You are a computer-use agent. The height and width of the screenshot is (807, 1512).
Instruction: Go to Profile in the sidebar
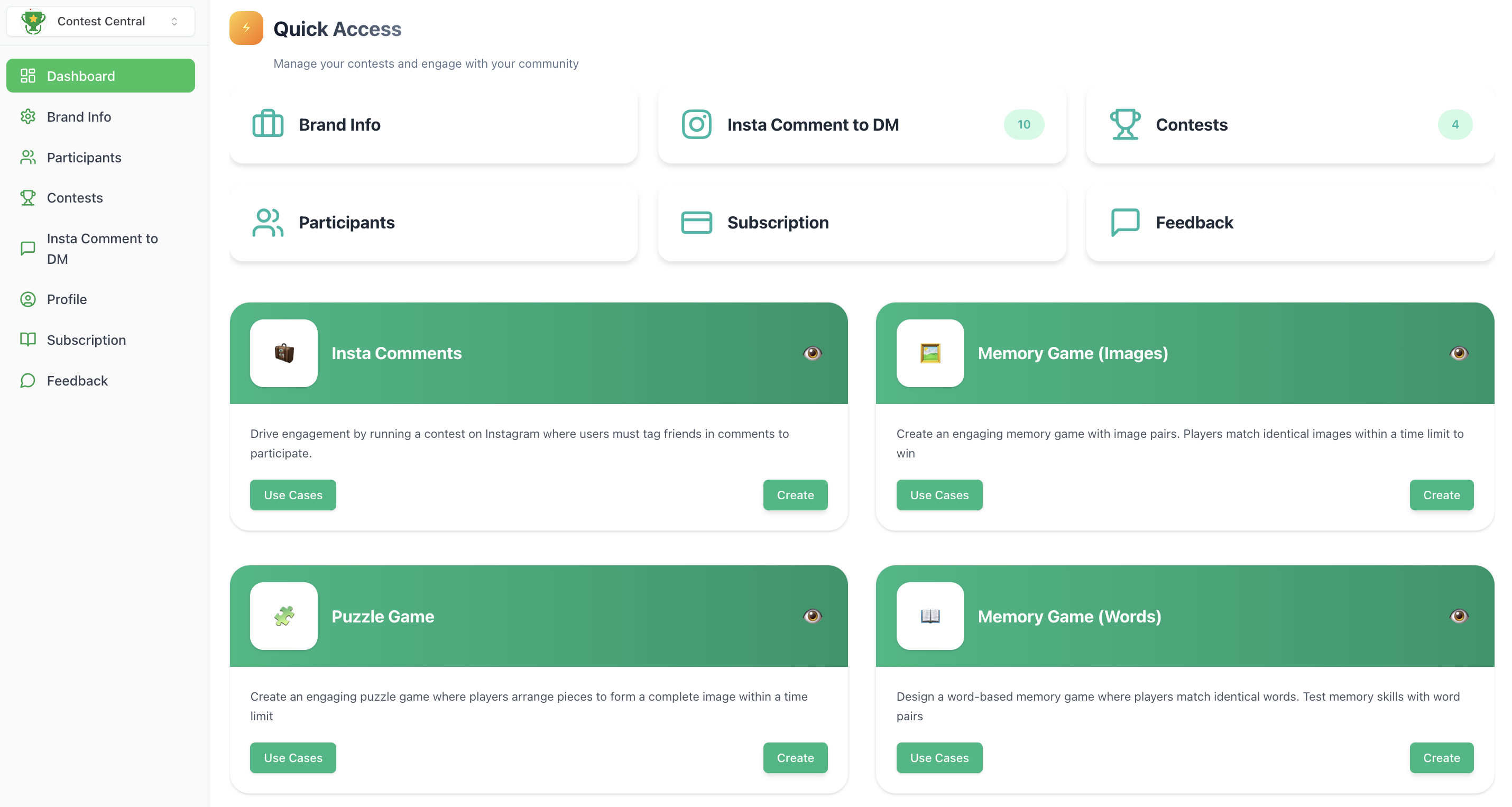click(x=67, y=299)
